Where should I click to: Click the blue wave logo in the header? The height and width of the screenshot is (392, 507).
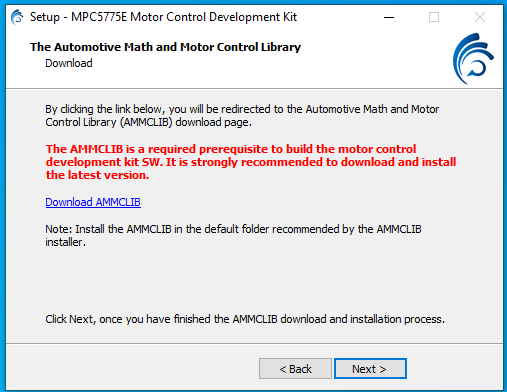point(473,58)
